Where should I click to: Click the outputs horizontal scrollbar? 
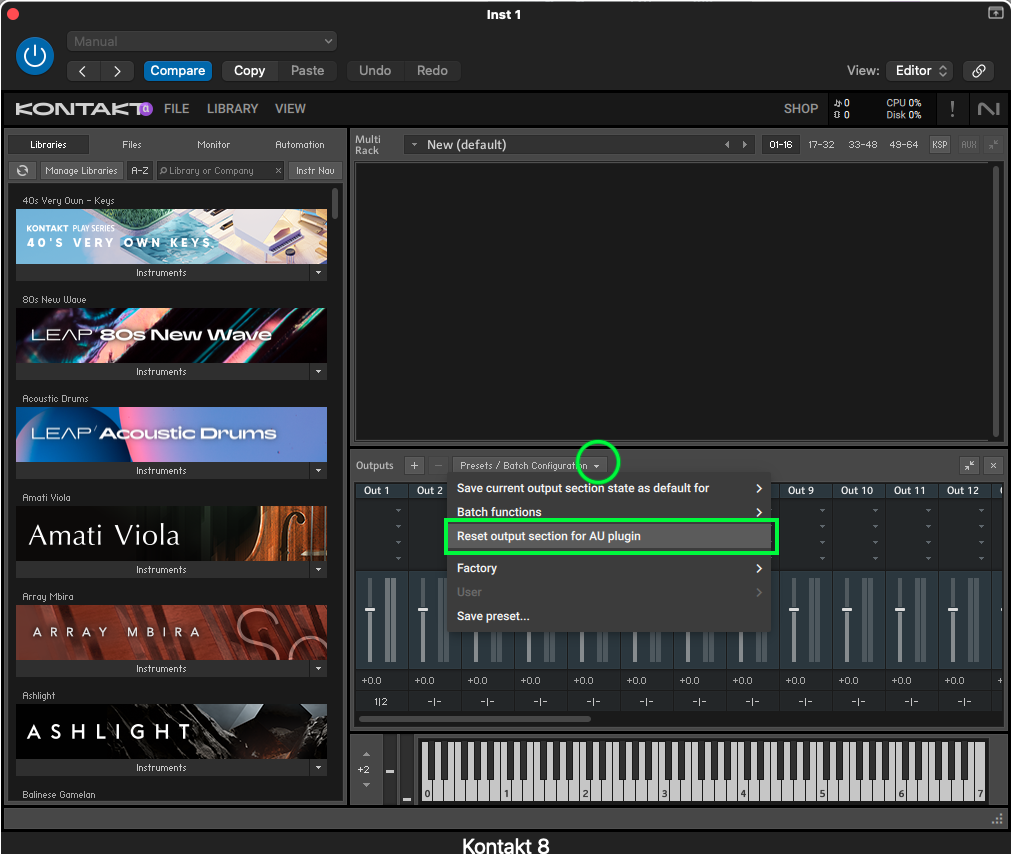pyautogui.click(x=475, y=719)
